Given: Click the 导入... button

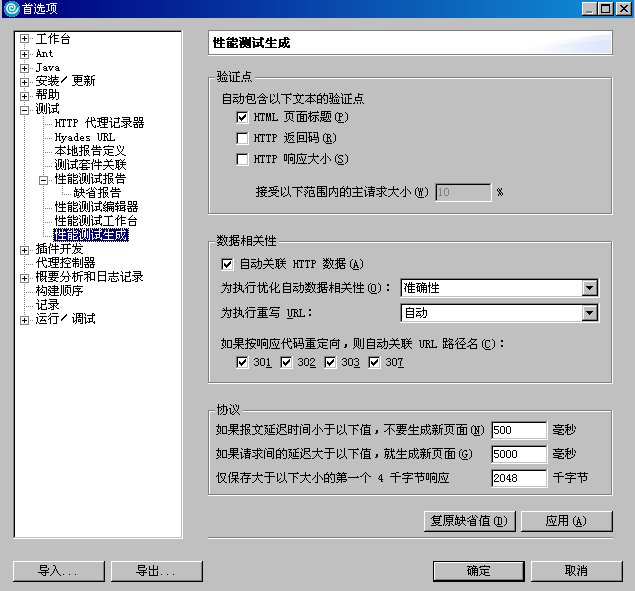Looking at the screenshot, I should pyautogui.click(x=59, y=571).
